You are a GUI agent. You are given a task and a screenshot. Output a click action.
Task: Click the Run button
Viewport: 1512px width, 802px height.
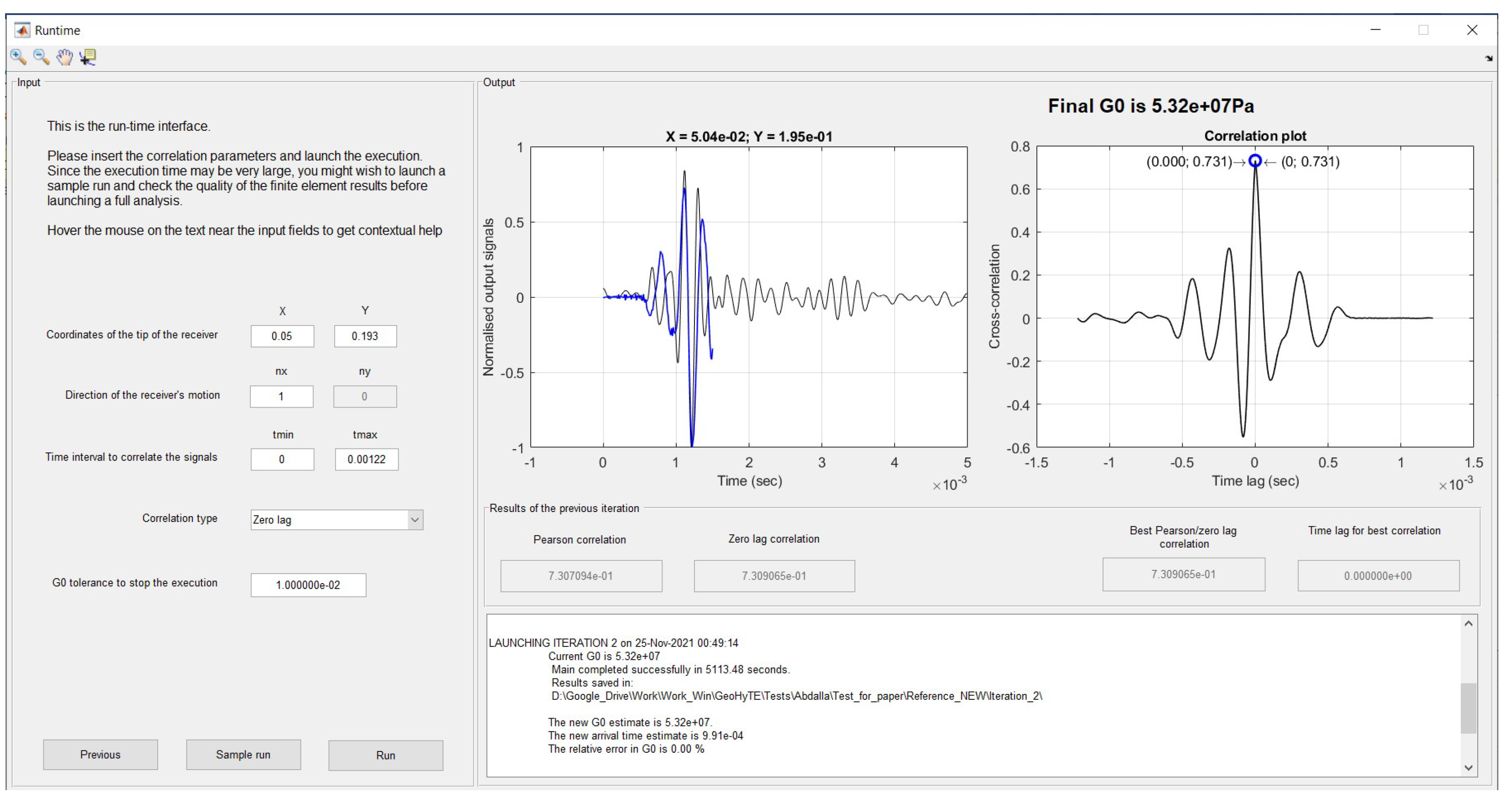pyautogui.click(x=386, y=755)
